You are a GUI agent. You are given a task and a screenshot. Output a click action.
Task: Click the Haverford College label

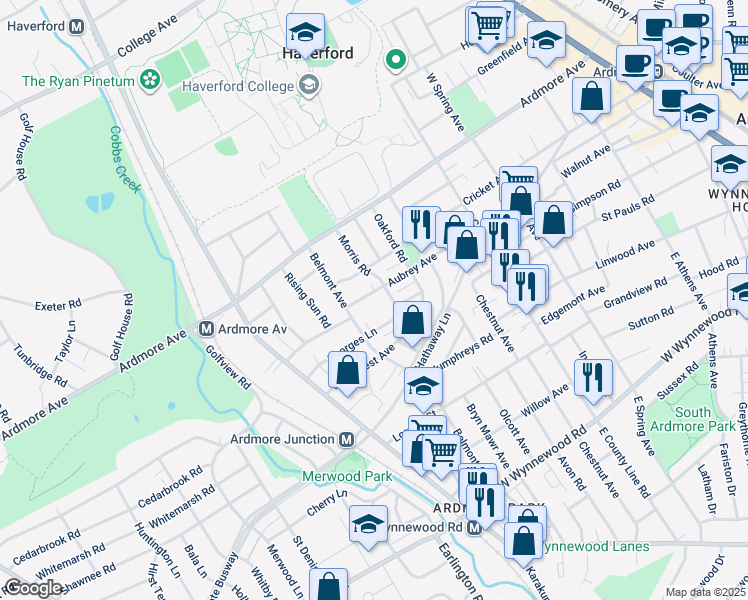pyautogui.click(x=238, y=86)
